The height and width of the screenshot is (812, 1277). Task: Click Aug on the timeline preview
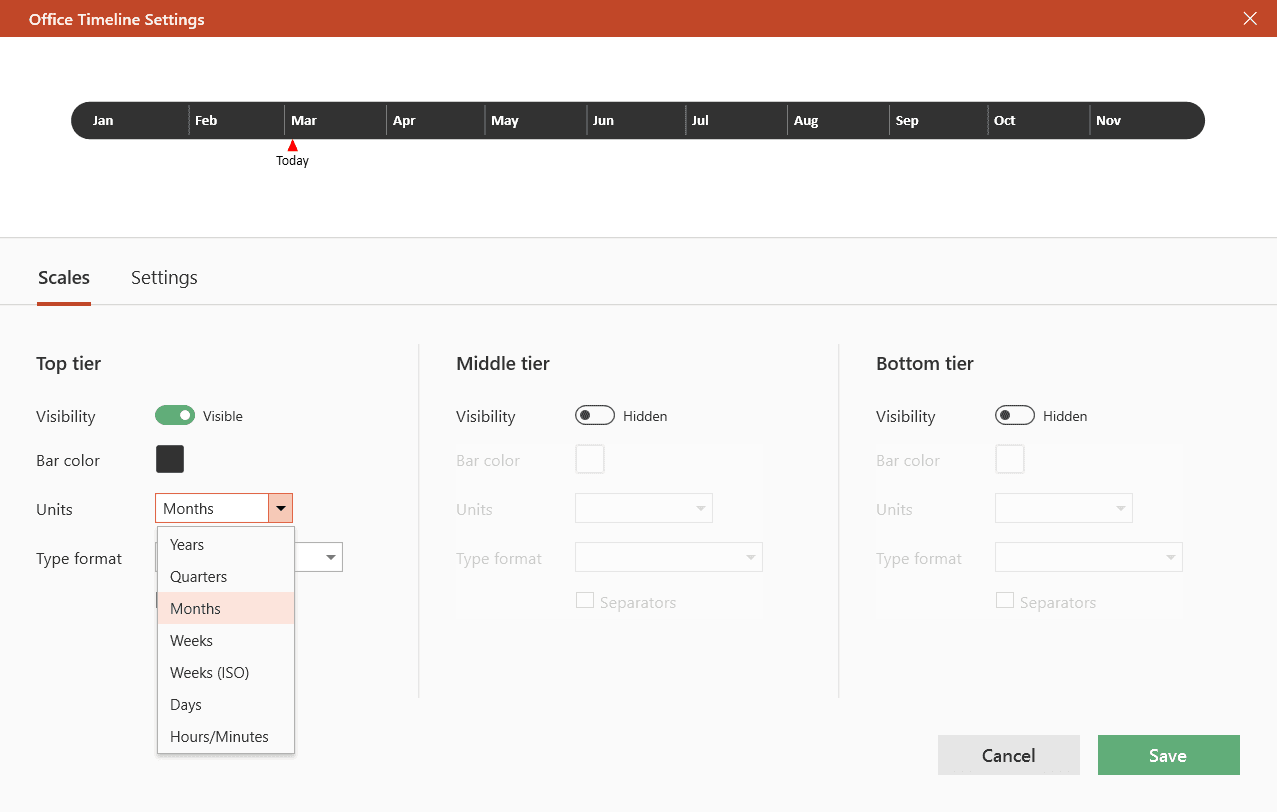pos(806,120)
